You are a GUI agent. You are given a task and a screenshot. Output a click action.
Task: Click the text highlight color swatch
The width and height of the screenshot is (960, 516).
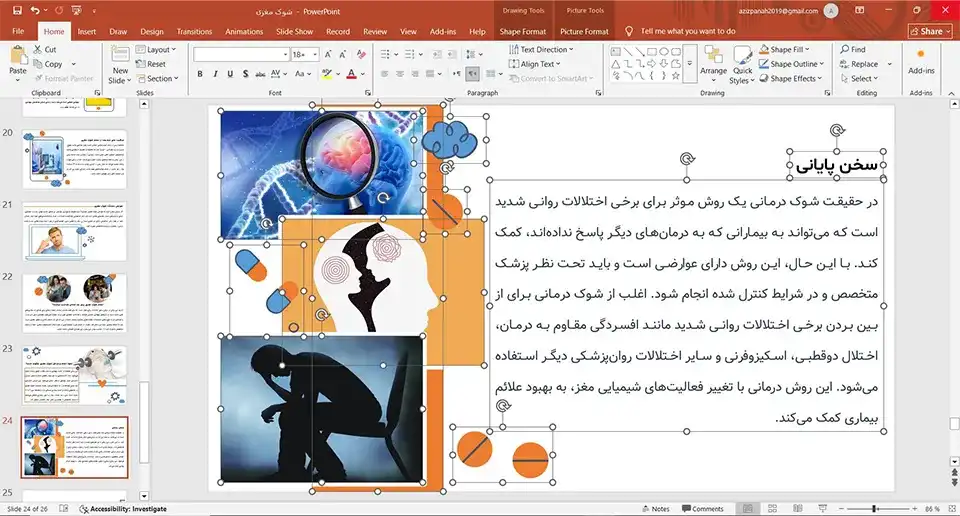point(327,74)
